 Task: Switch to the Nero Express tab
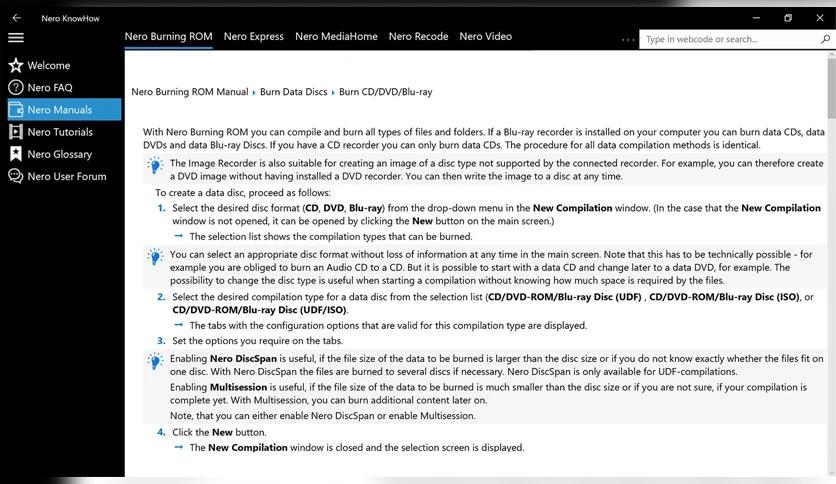pyautogui.click(x=254, y=36)
